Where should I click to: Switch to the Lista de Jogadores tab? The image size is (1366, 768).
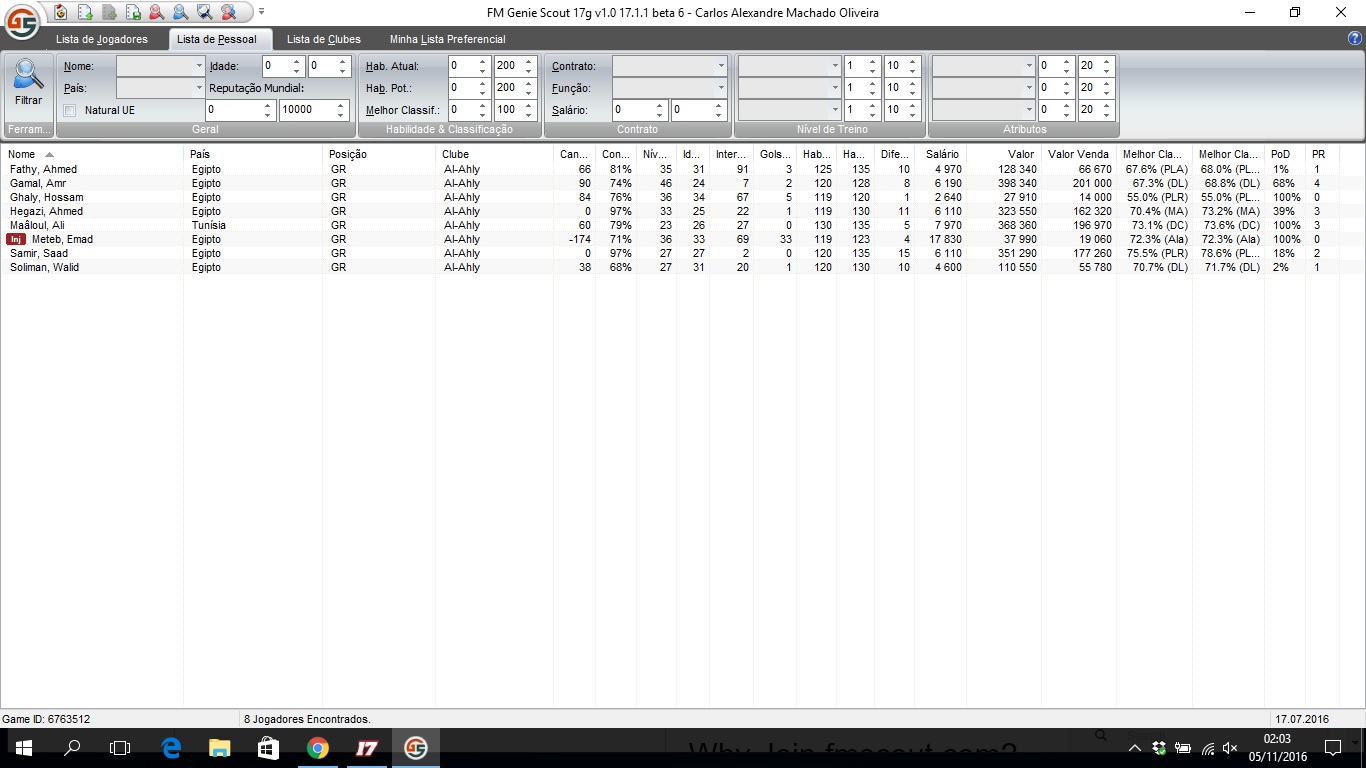pos(101,39)
